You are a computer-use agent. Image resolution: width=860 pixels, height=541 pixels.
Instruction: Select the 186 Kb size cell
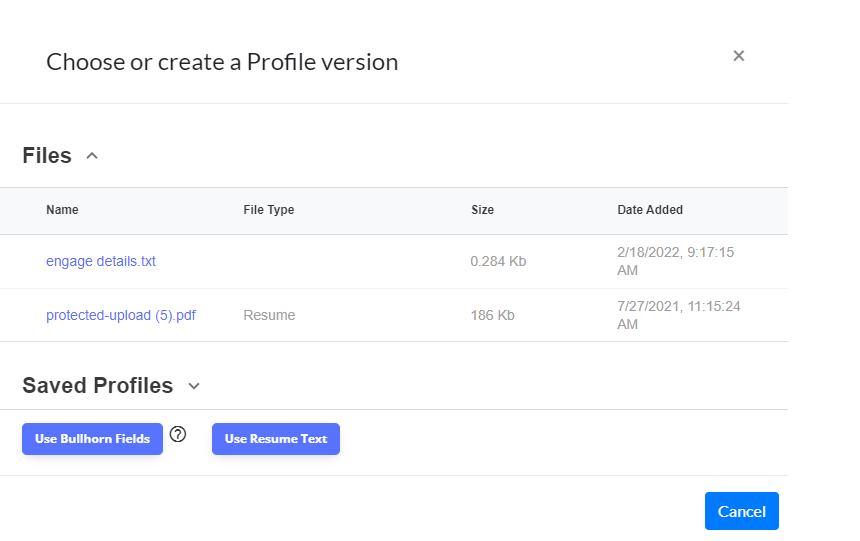pyautogui.click(x=493, y=315)
